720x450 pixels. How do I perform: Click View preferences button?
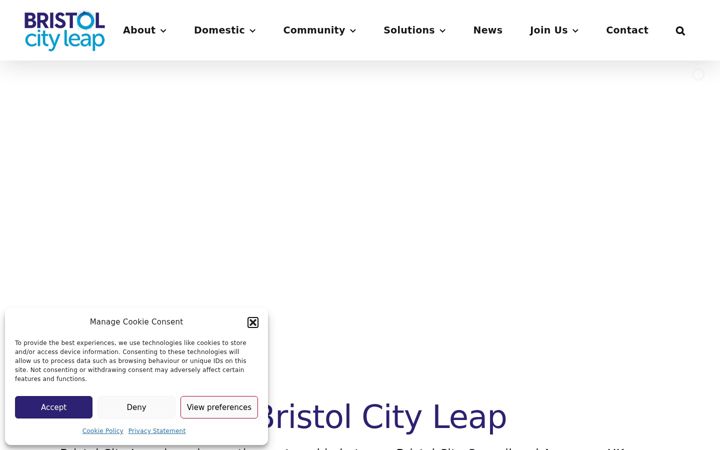(x=219, y=407)
